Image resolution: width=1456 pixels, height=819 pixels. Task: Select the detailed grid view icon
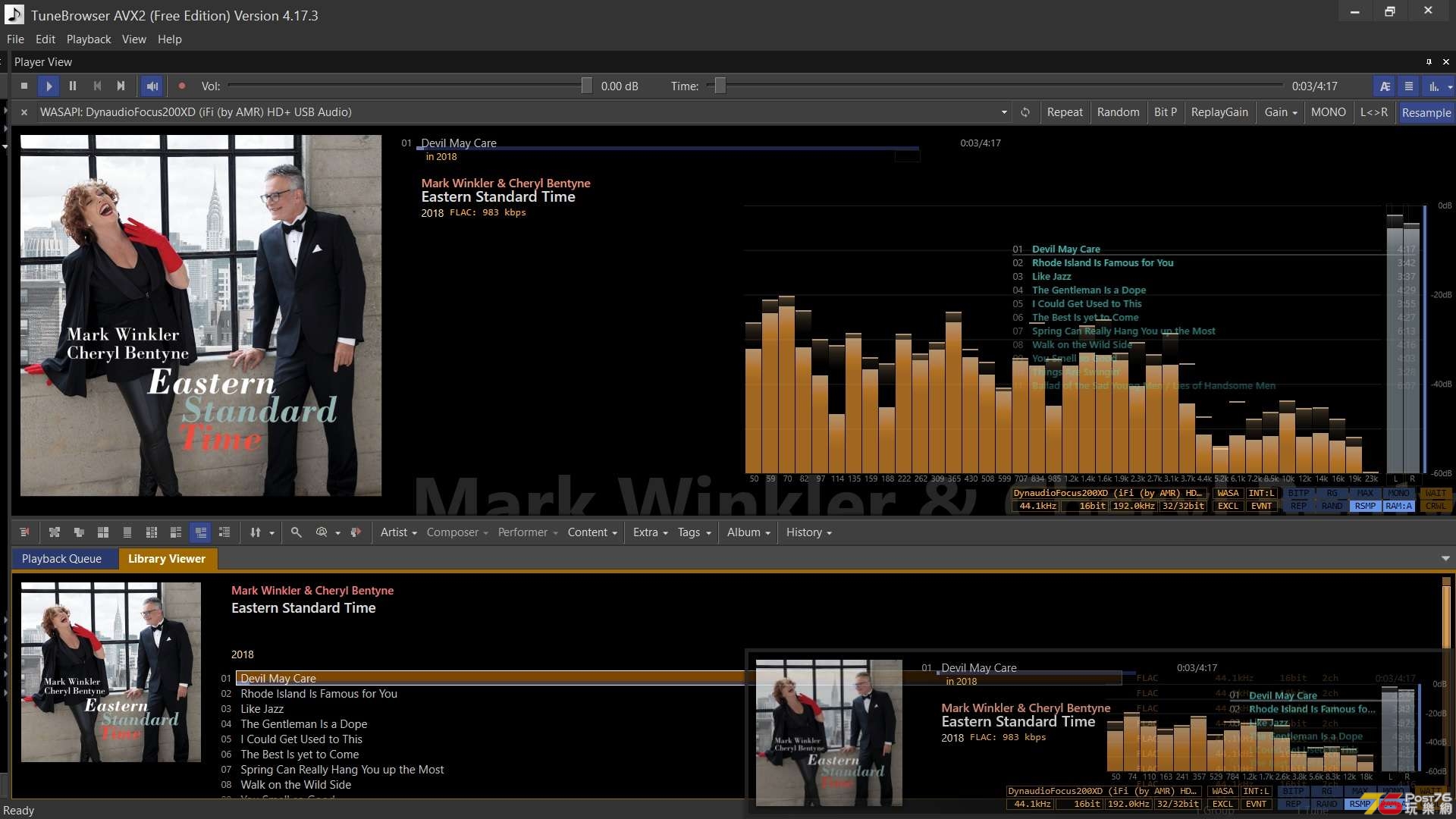[x=152, y=532]
